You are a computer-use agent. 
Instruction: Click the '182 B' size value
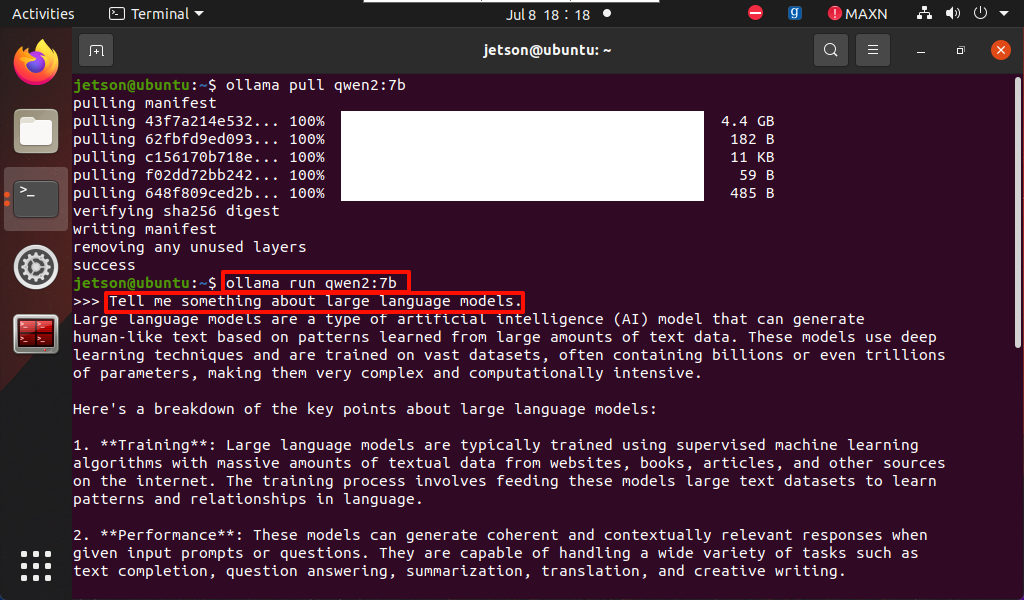752,139
